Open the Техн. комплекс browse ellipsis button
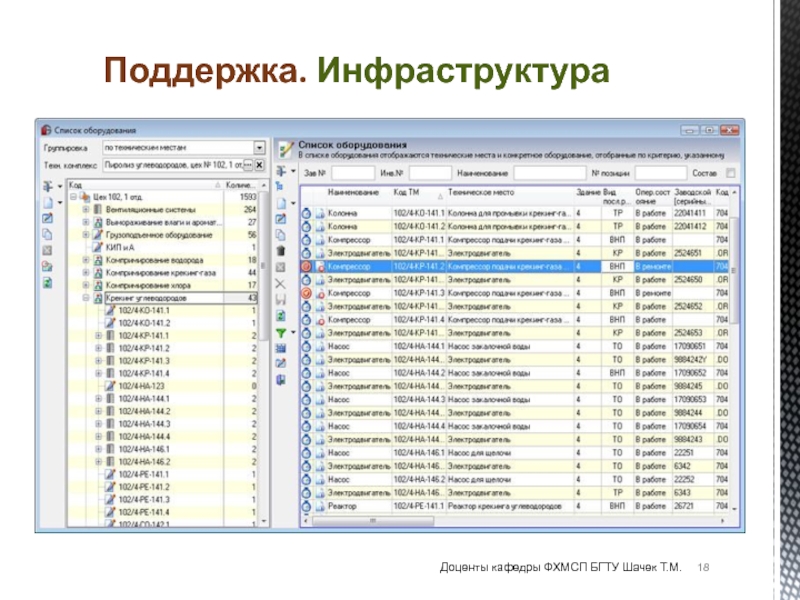 pyautogui.click(x=248, y=163)
